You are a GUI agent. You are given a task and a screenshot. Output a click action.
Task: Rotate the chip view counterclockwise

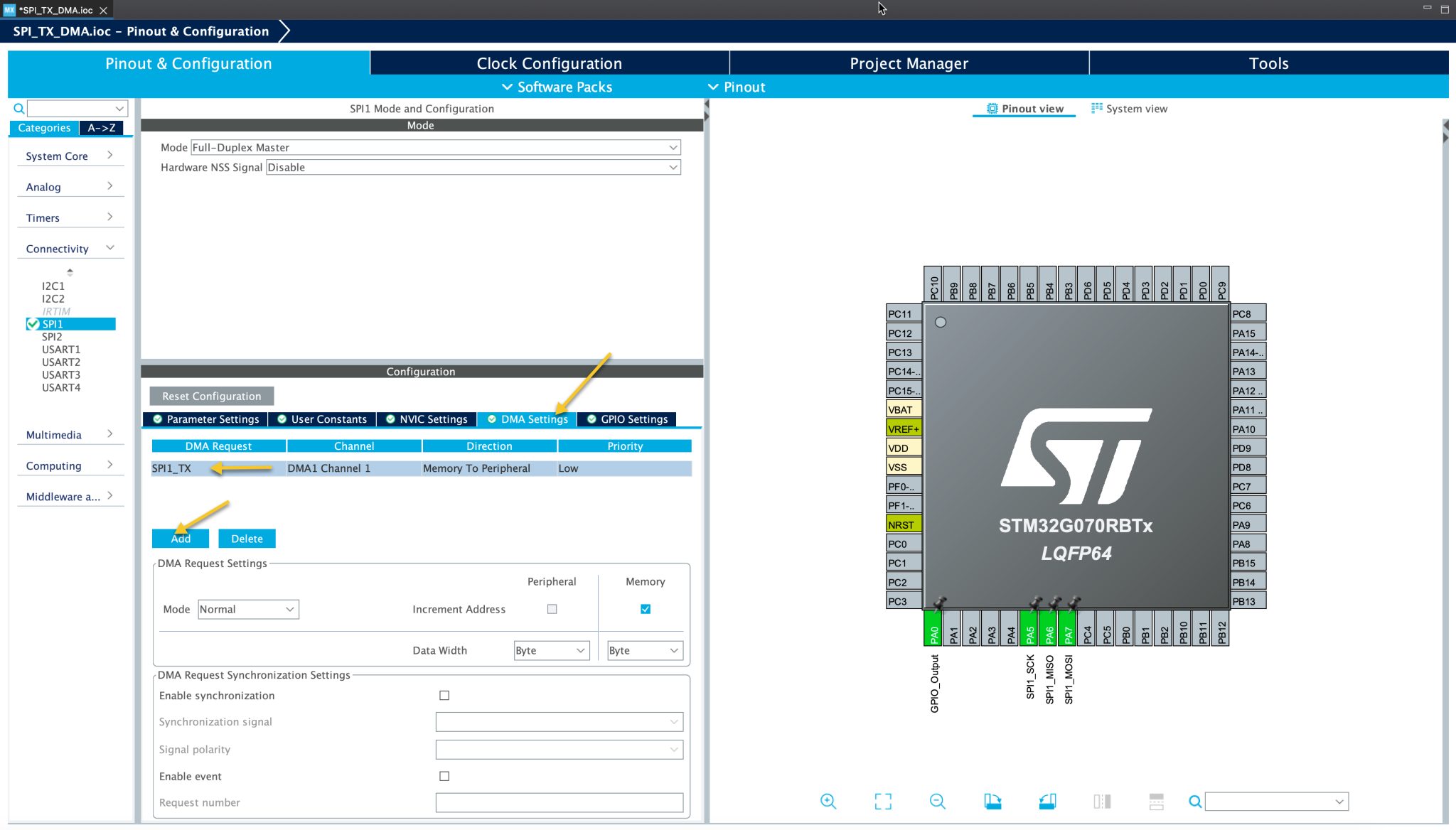(x=1047, y=802)
